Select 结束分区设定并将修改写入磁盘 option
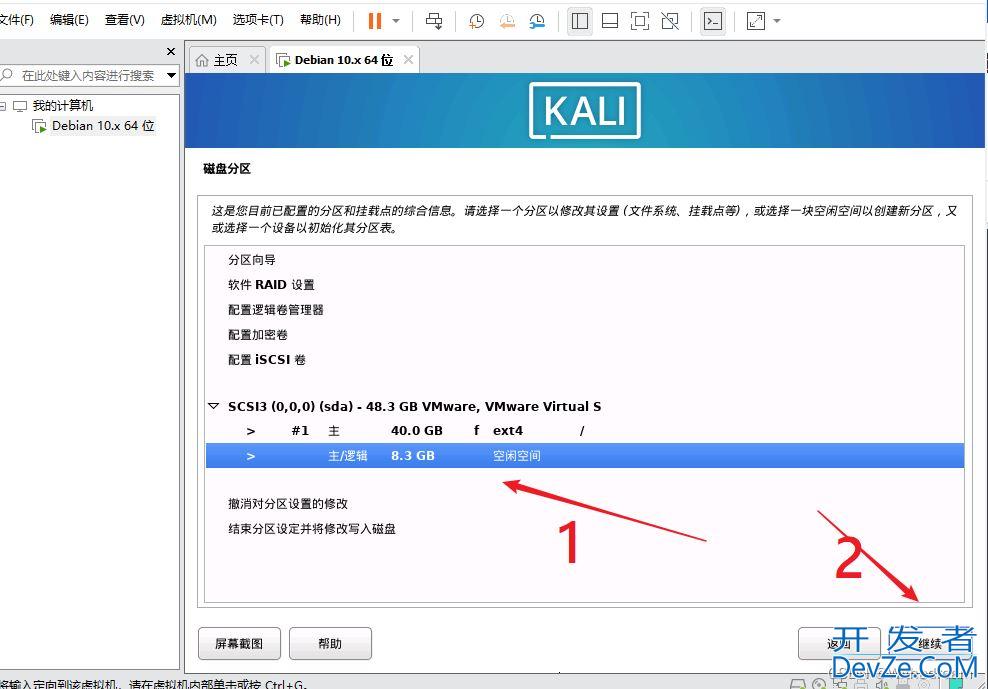988x689 pixels. click(x=312, y=528)
